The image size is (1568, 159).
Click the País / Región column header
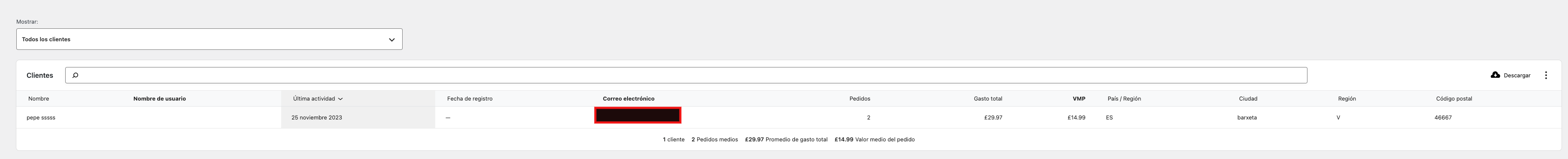click(1124, 99)
